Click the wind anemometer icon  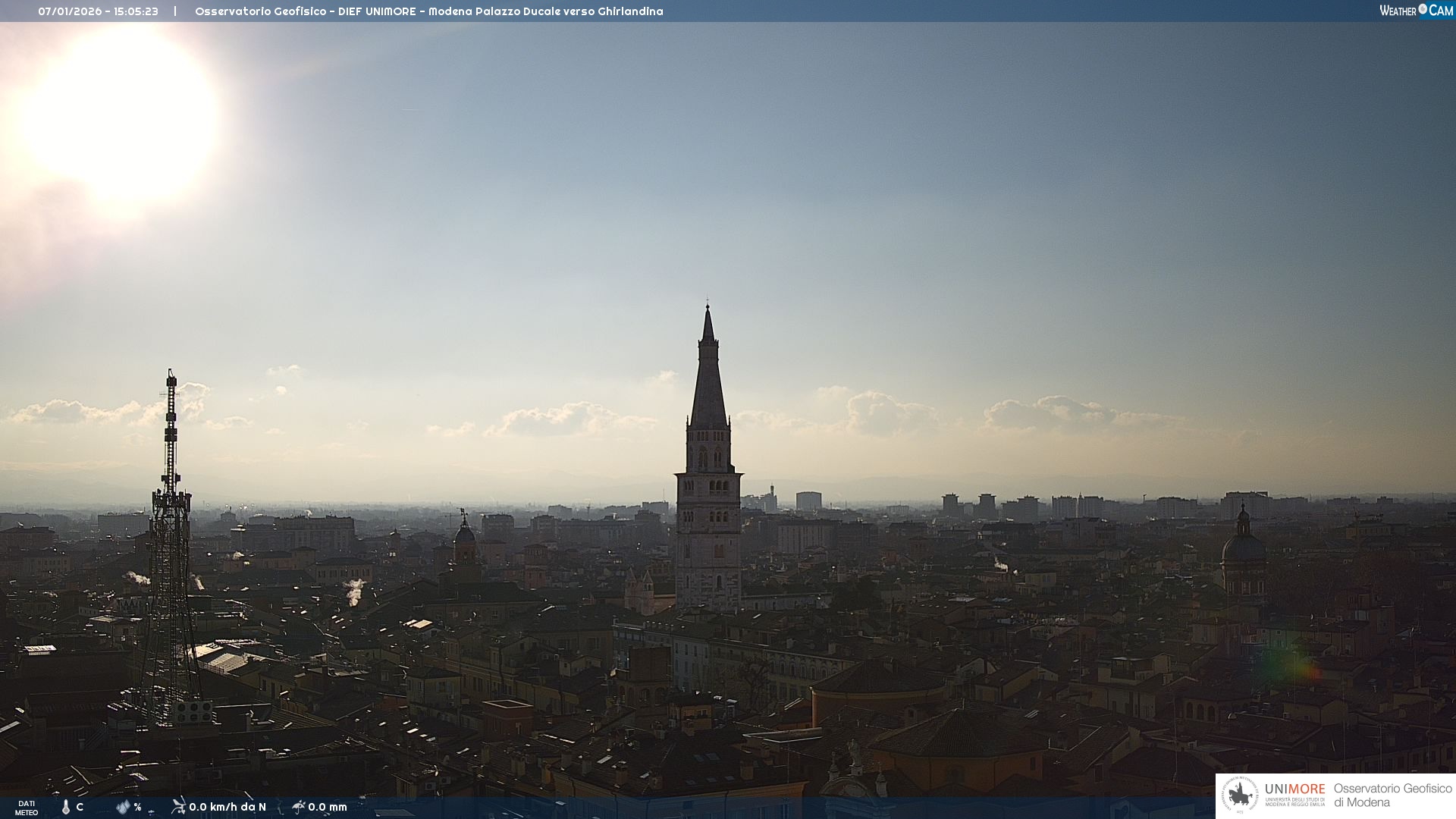[x=178, y=806]
